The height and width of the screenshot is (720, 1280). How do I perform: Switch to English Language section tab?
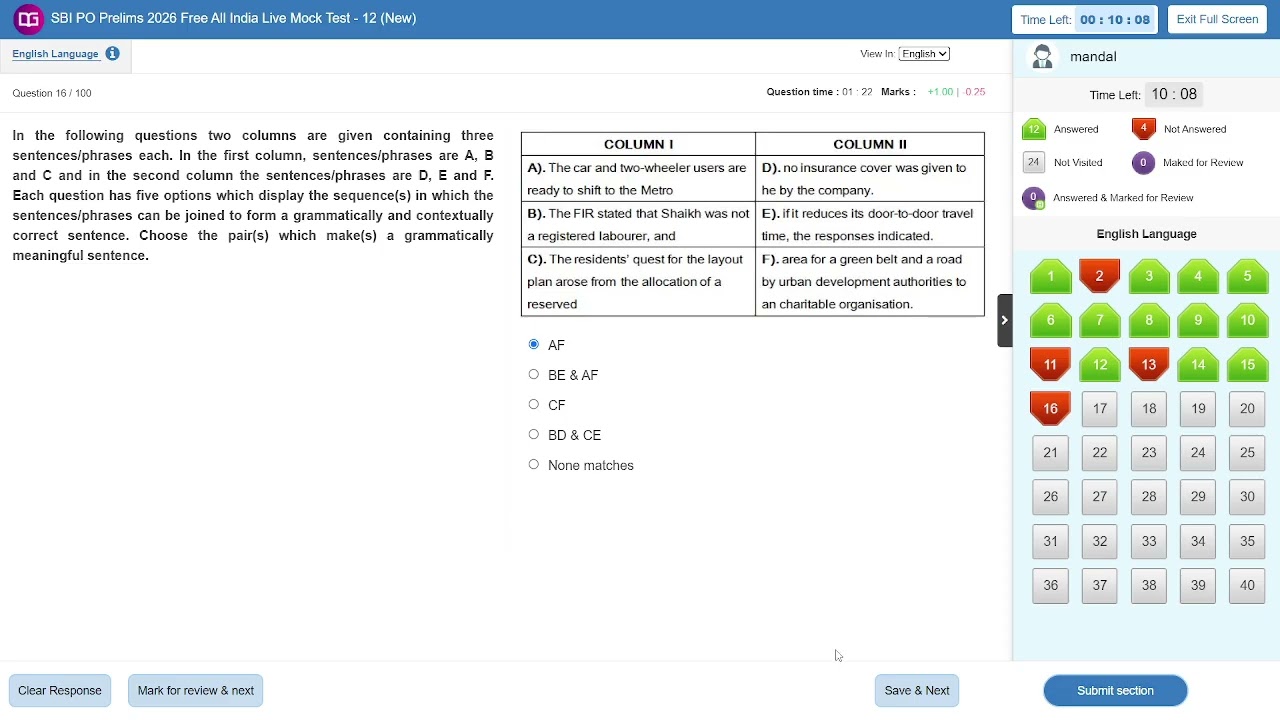(55, 54)
